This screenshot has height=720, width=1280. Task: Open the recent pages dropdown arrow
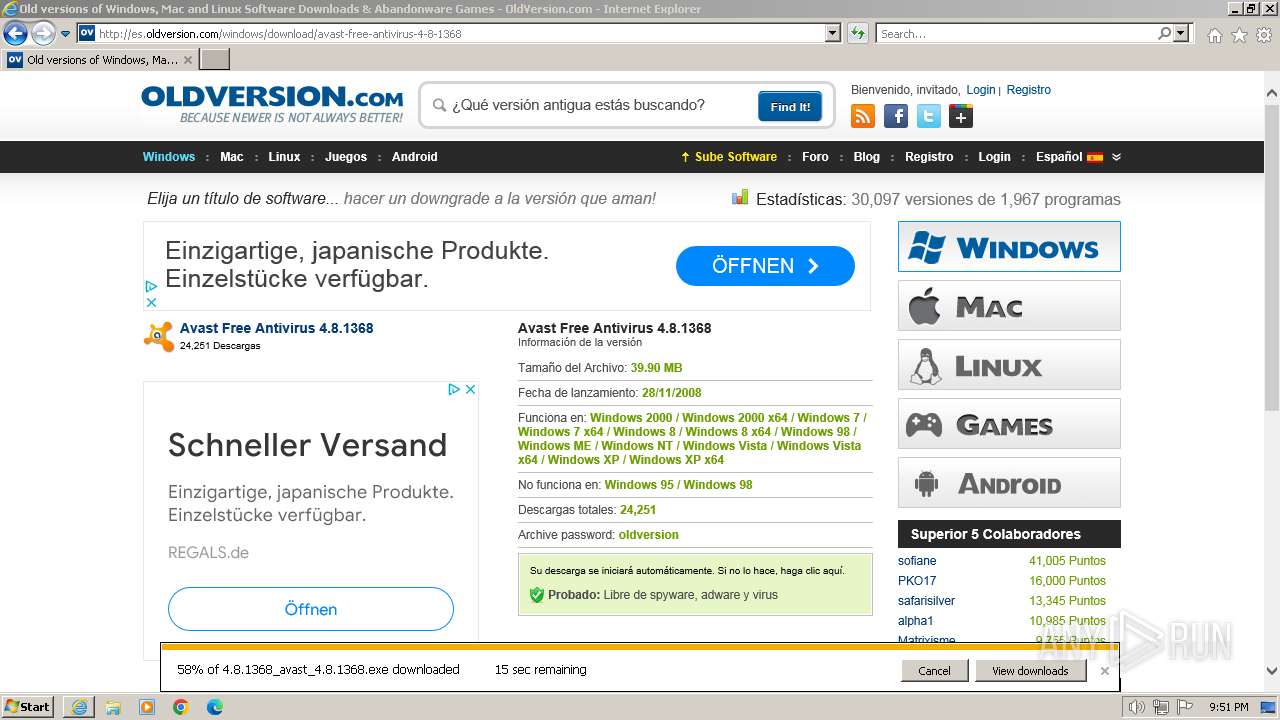click(x=65, y=34)
